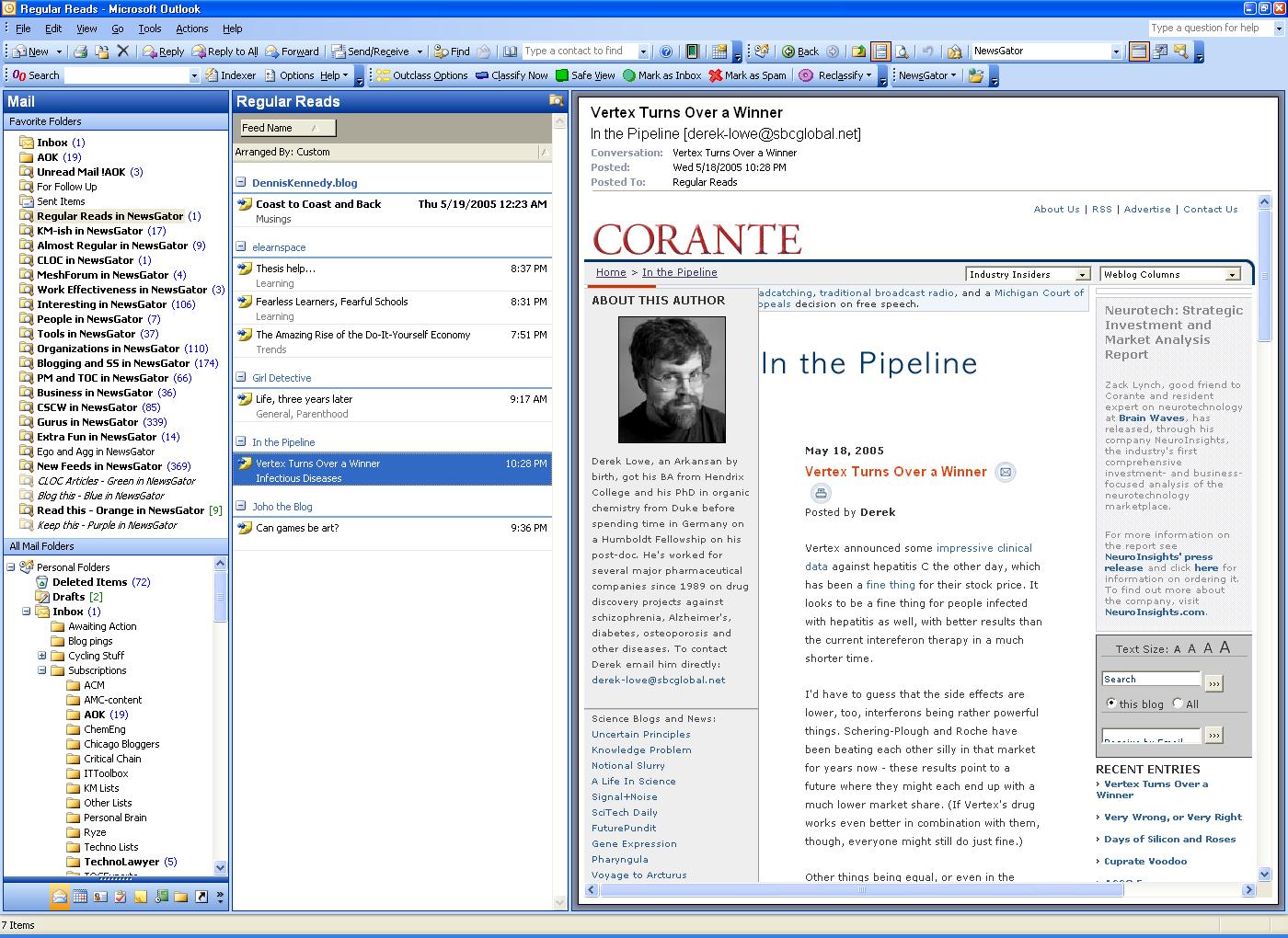
Task: Toggle the Reading Pane toolbar icon
Action: (x=880, y=51)
